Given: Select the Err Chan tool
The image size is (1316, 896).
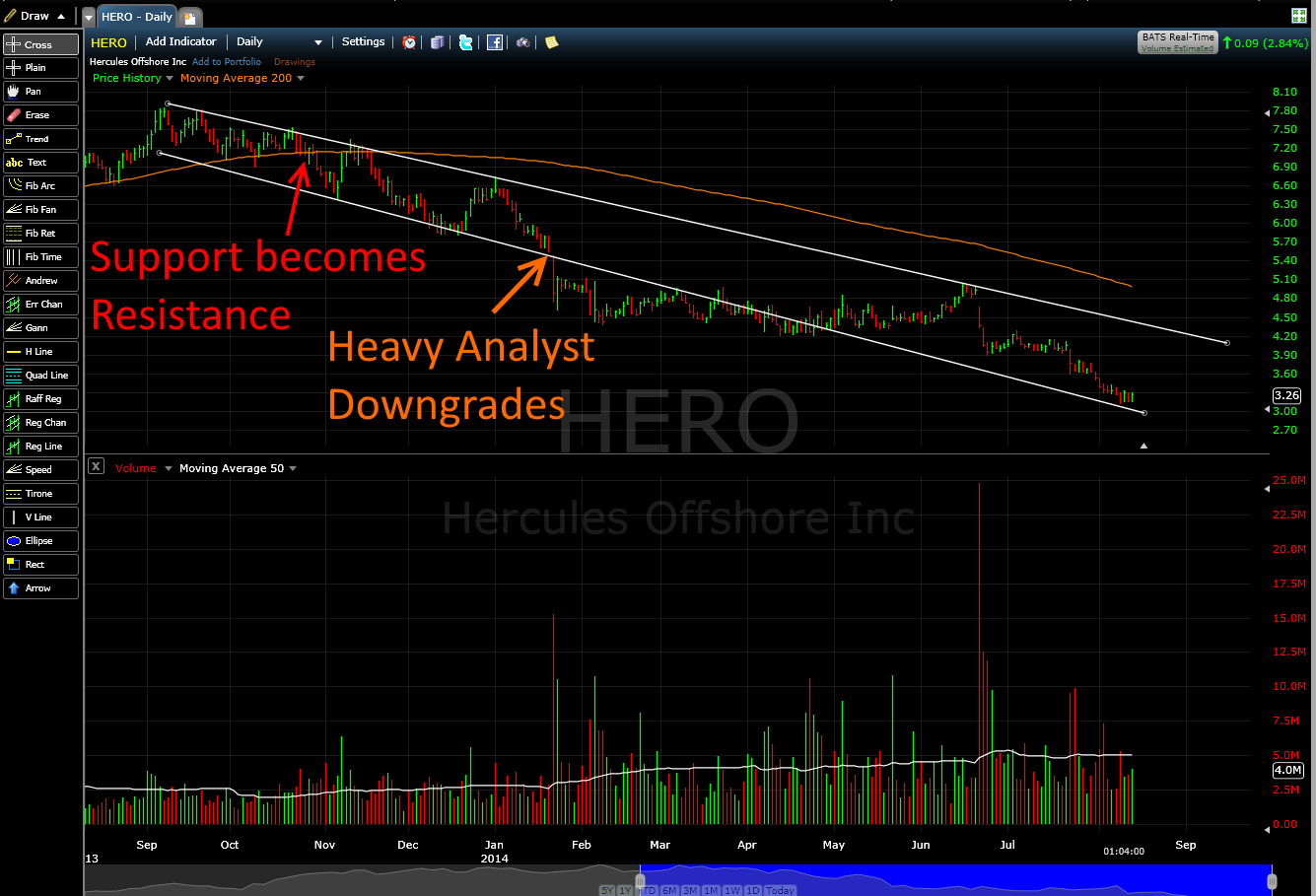Looking at the screenshot, I should coord(40,305).
